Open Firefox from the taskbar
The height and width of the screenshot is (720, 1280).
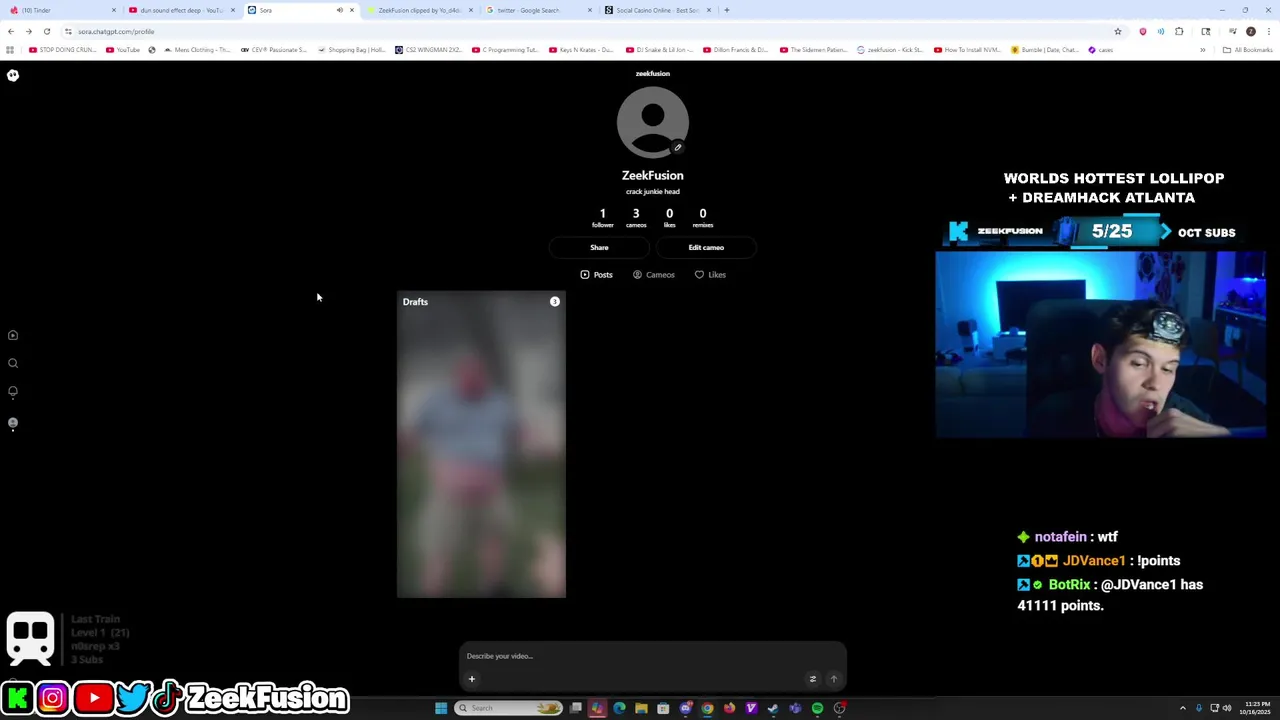click(x=729, y=708)
